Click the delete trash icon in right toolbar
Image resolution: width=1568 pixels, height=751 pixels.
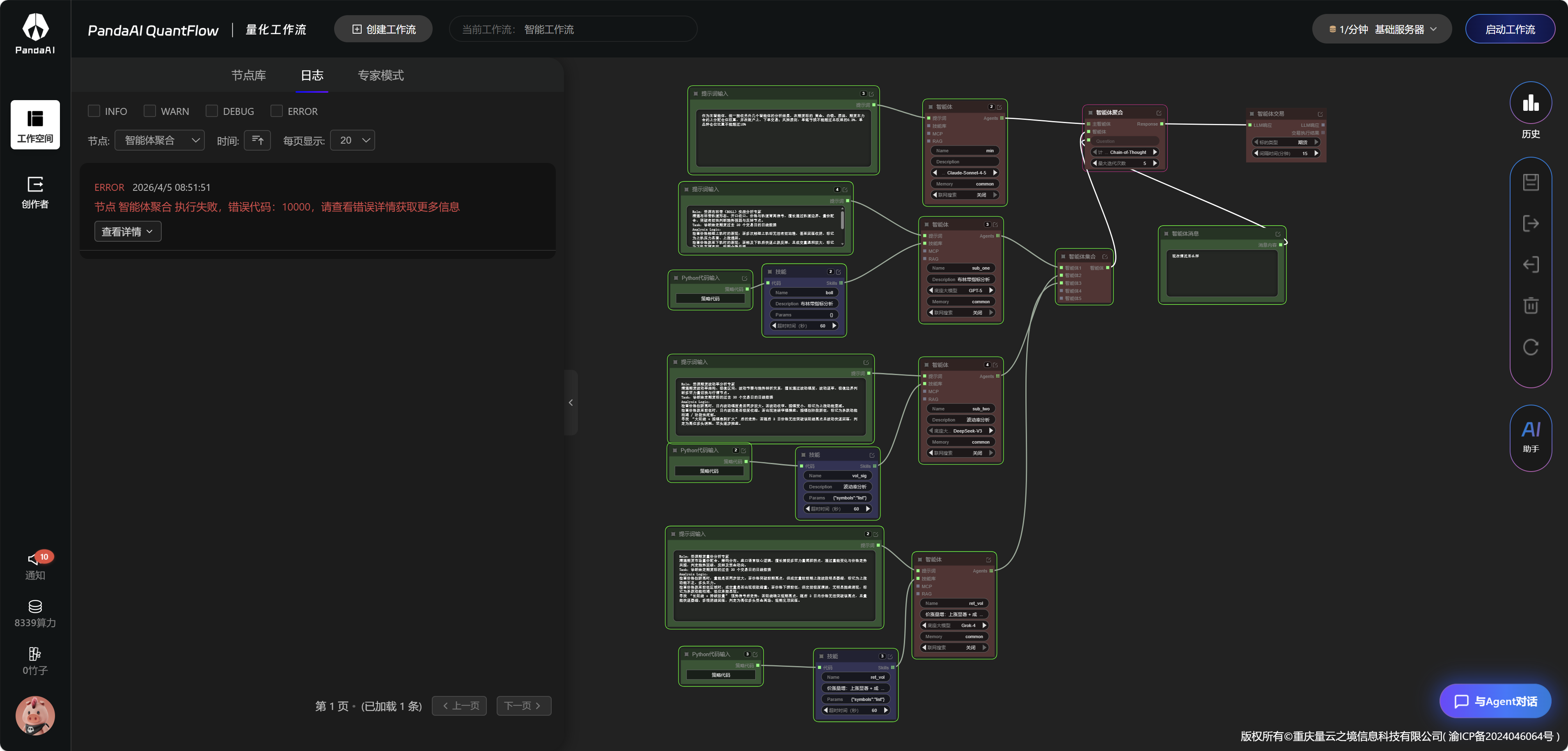(1530, 305)
